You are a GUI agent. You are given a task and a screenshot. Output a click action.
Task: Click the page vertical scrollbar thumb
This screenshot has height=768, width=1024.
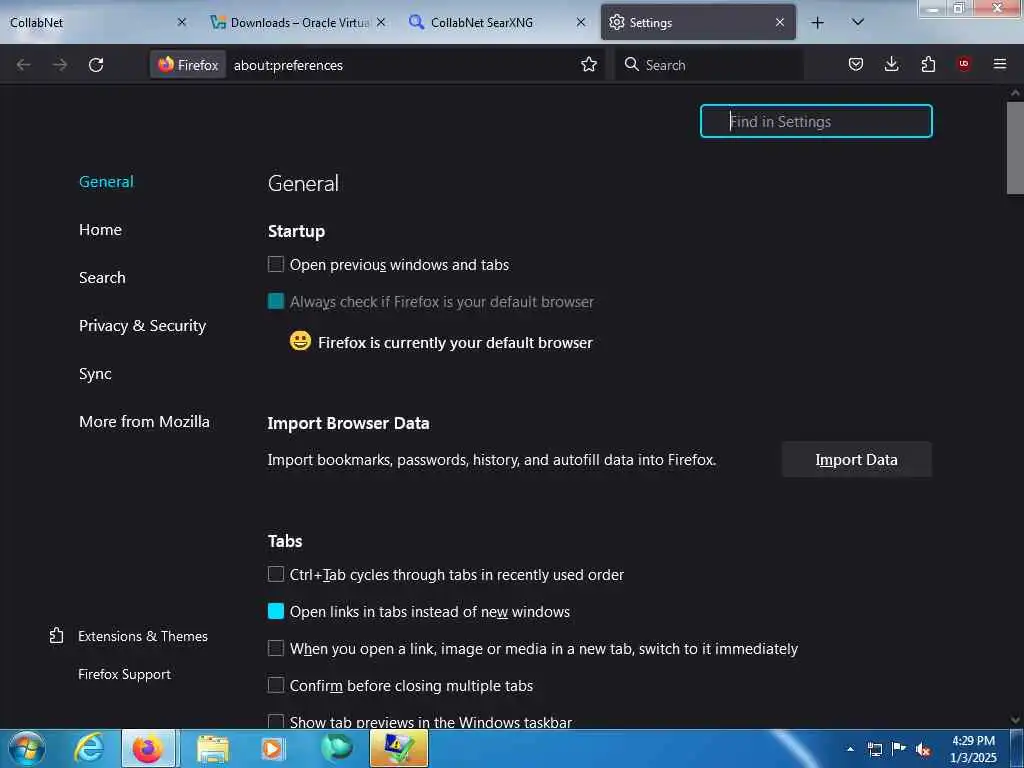click(x=1015, y=148)
